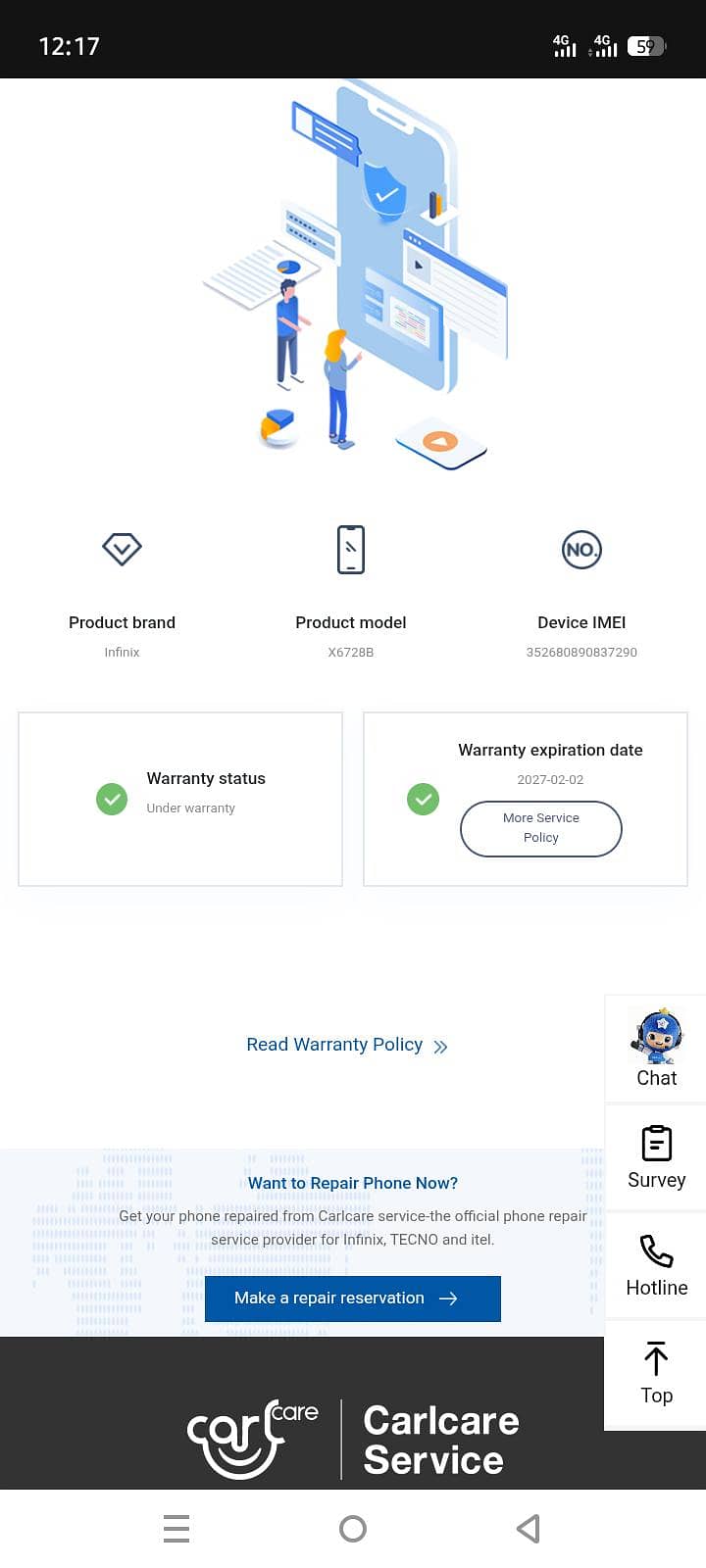
Task: Tap the Product model phone icon
Action: pyautogui.click(x=351, y=549)
